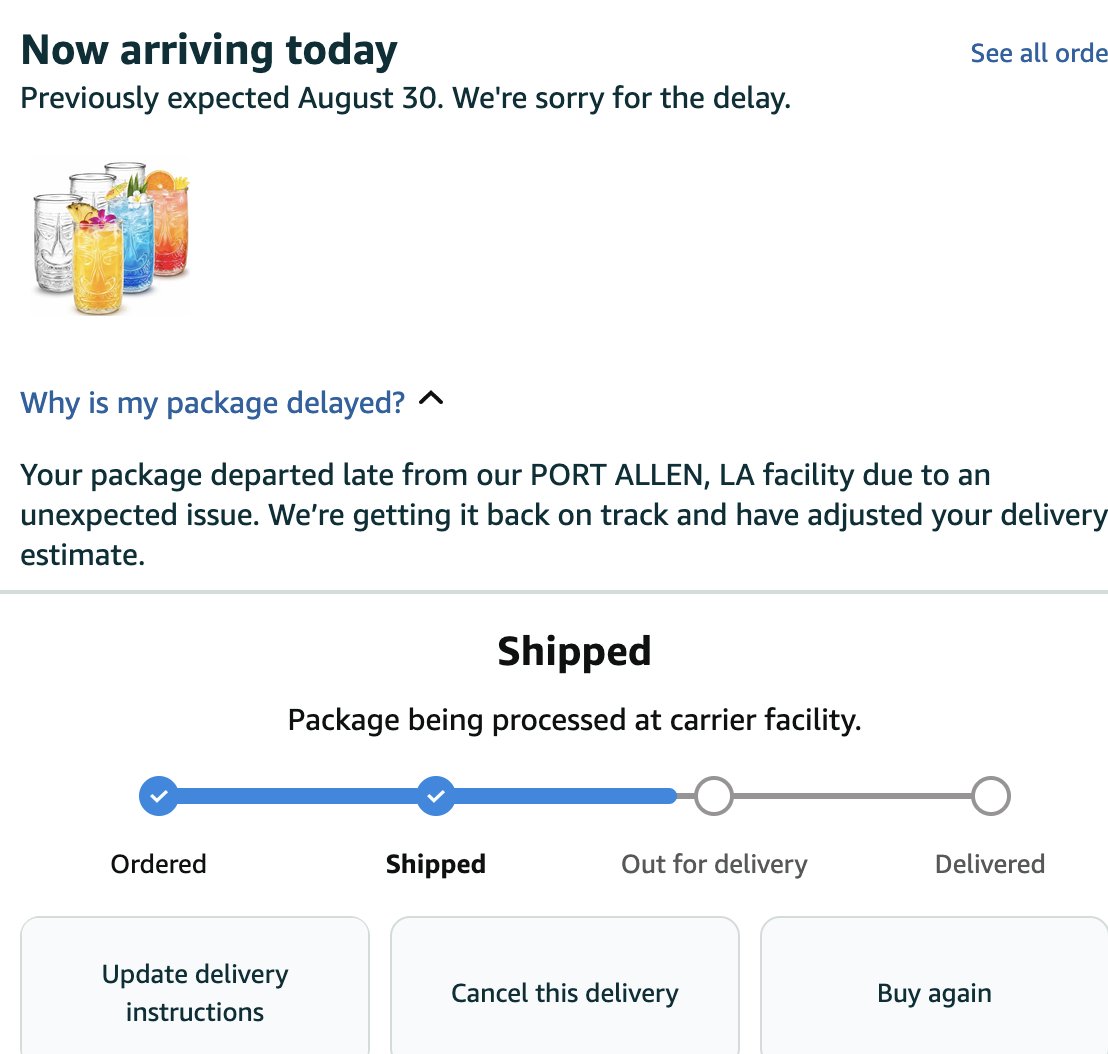Image resolution: width=1108 pixels, height=1054 pixels.
Task: Click the Buy again button
Action: click(x=934, y=992)
